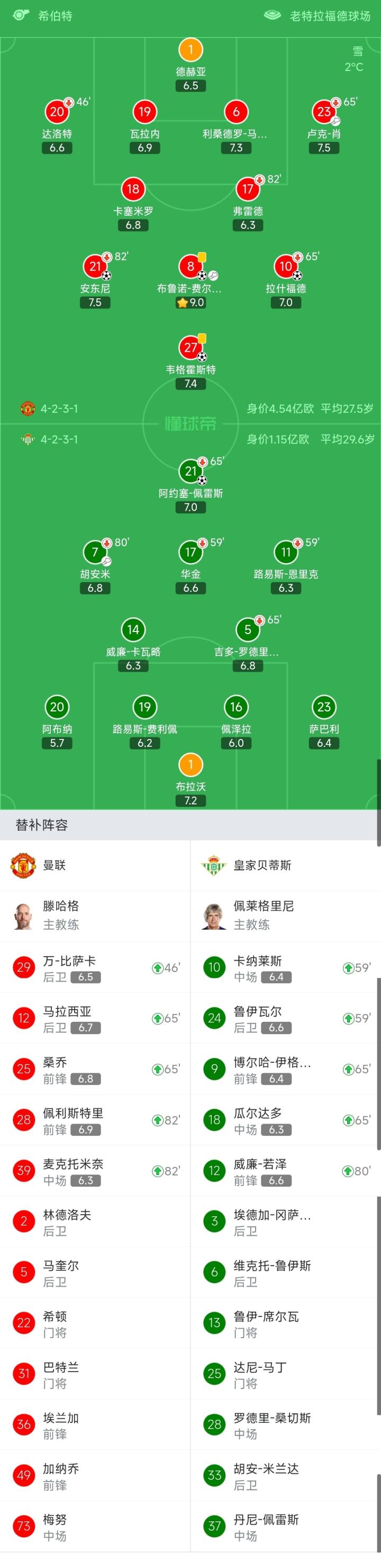Viewport: 381px width, 1568px height.
Task: Click the Real Betis crest in substitutes
Action: coord(214,865)
